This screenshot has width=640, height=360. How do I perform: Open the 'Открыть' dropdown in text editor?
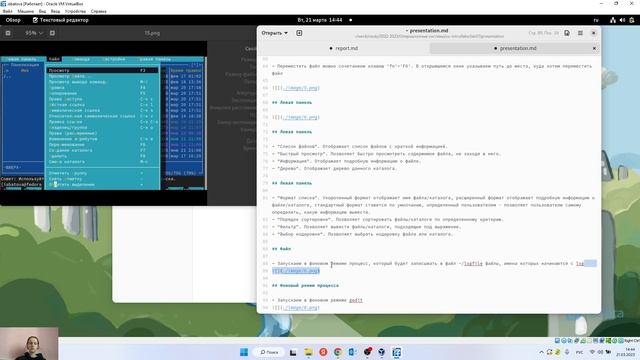274,33
